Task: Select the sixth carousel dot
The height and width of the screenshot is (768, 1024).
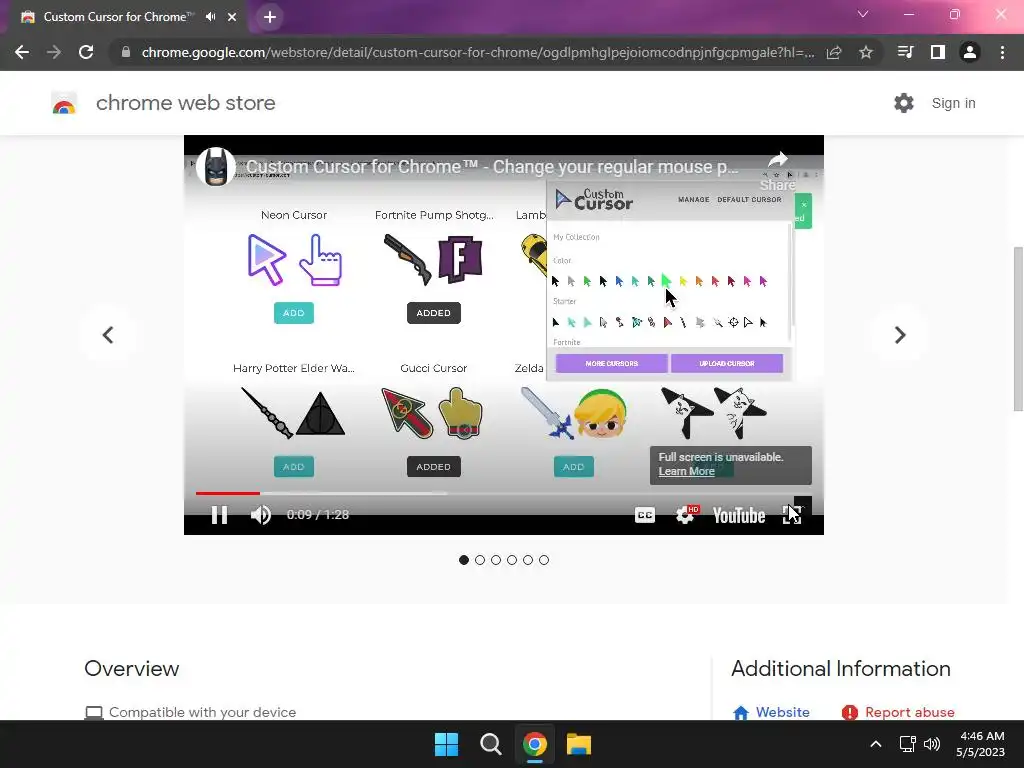Action: 544,560
